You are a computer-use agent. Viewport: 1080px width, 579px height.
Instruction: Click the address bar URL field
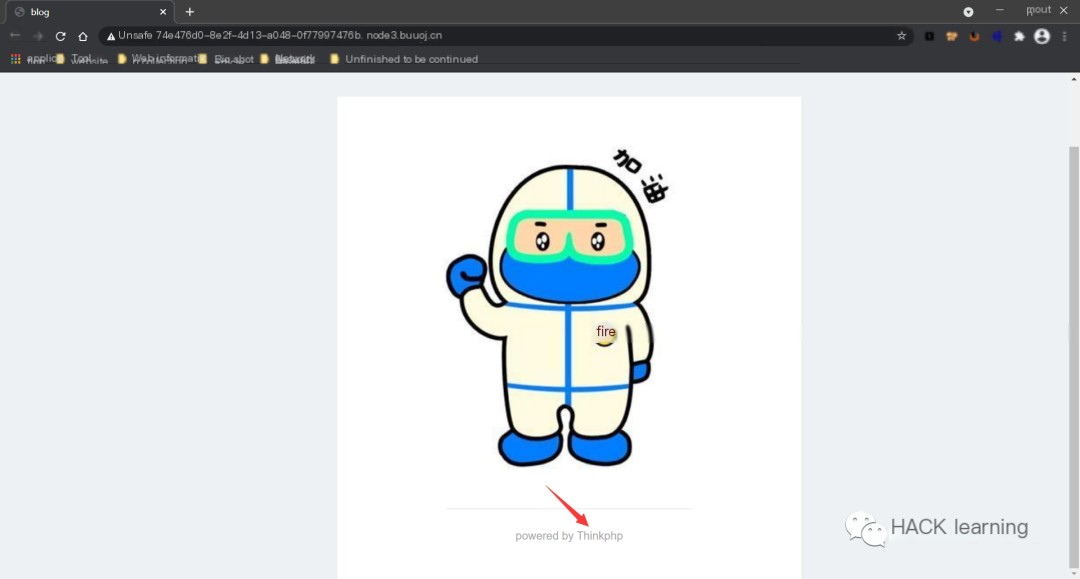click(506, 36)
